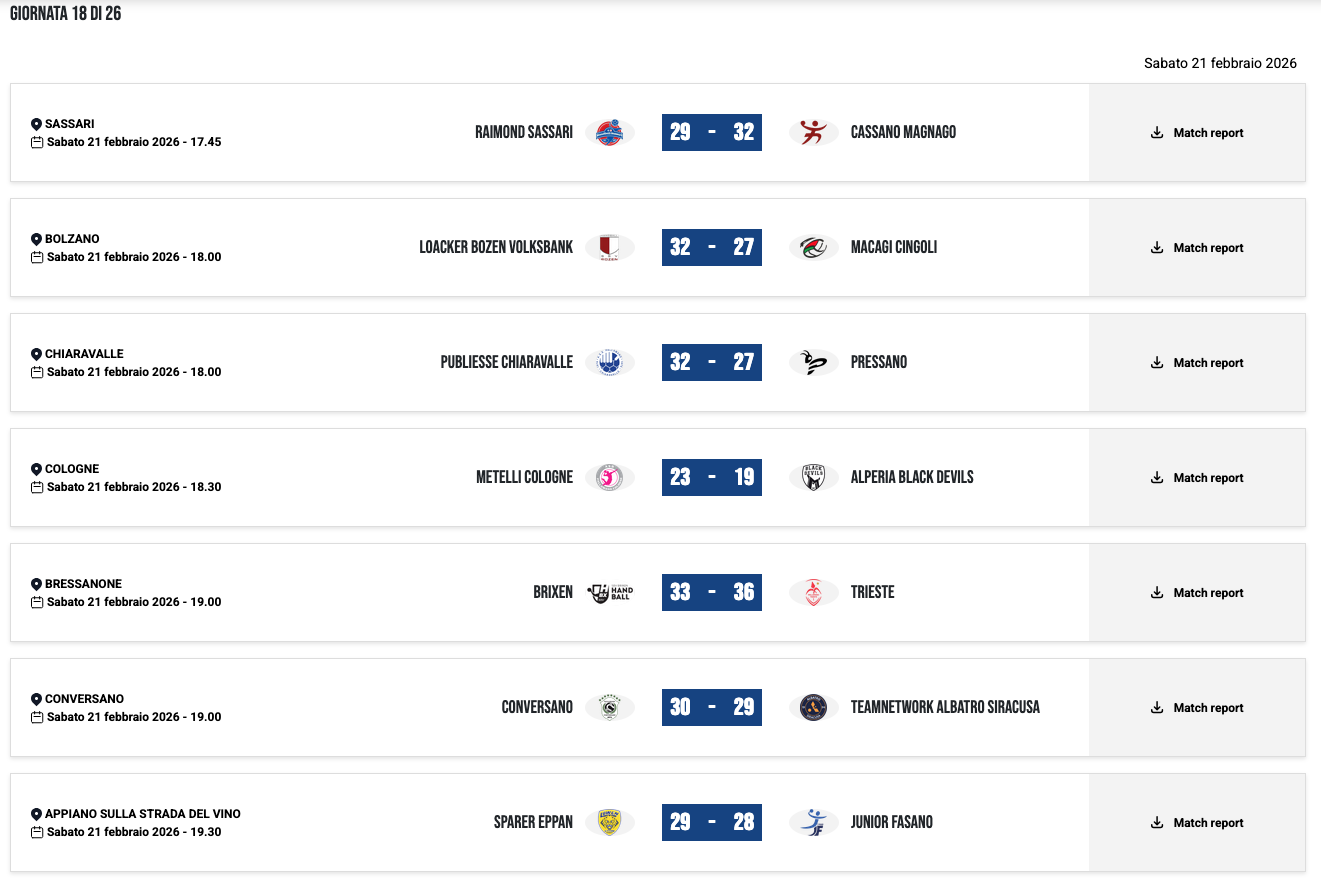Open the Pressano team name link

[879, 362]
